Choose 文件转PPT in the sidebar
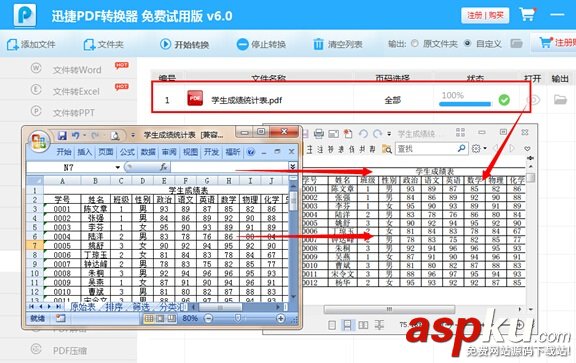The image size is (576, 363). [x=73, y=112]
